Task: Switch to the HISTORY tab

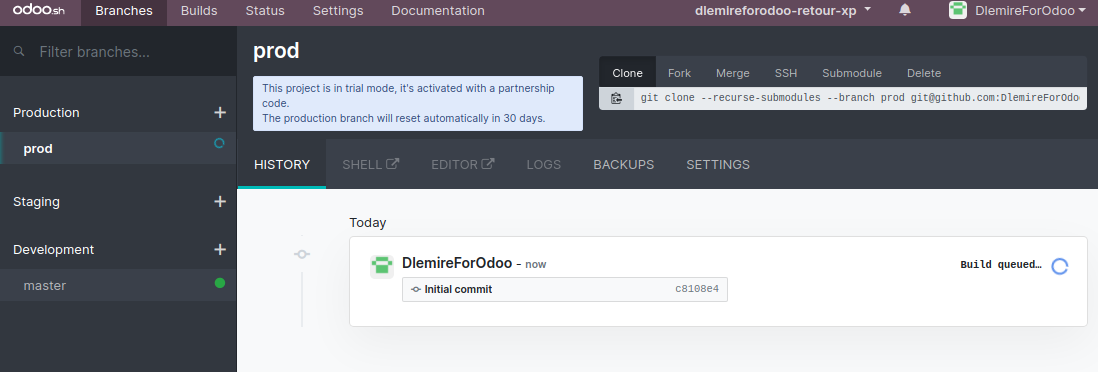Action: click(x=282, y=165)
